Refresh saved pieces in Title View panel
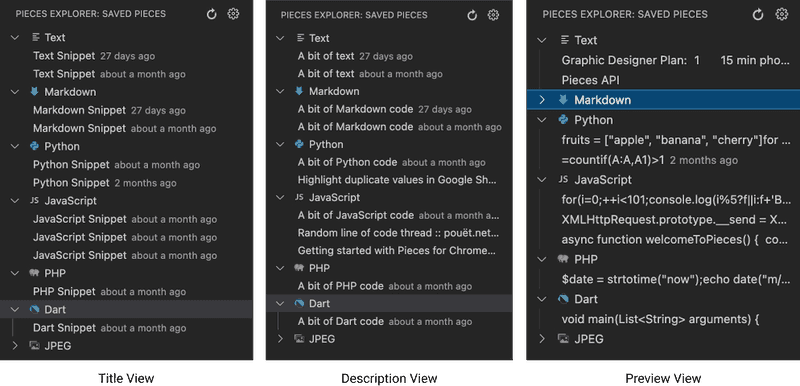This screenshot has width=800, height=386. coord(212,14)
